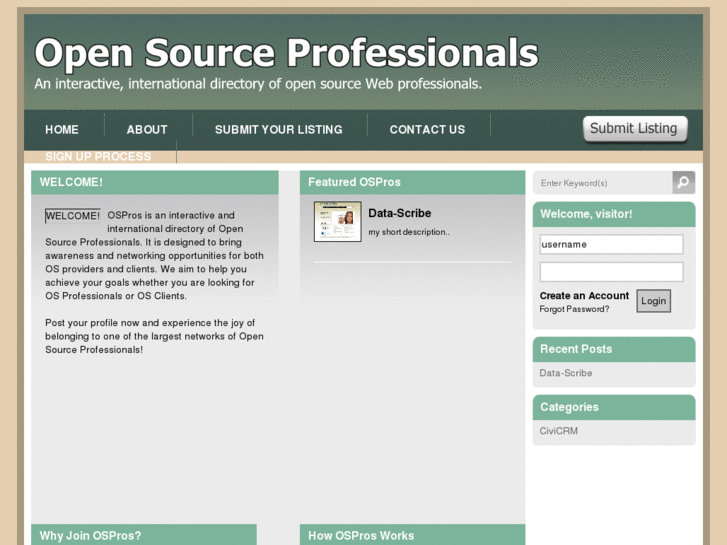This screenshot has width=727, height=545.
Task: Click the Submit Listing button
Action: pyautogui.click(x=635, y=128)
